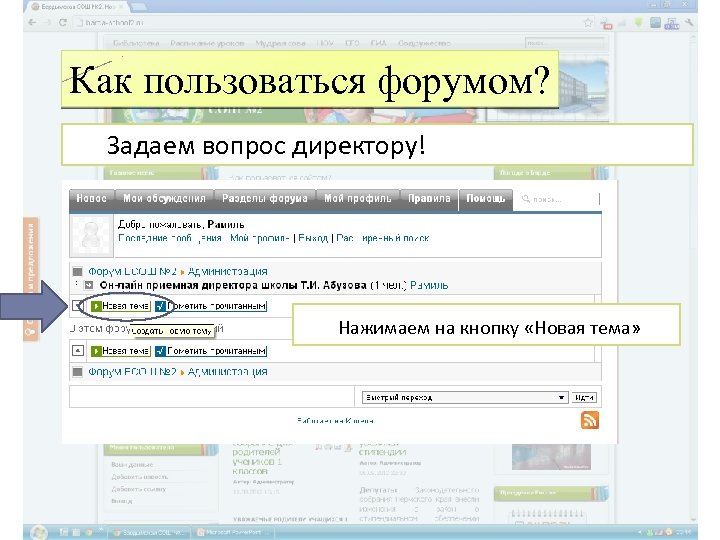This screenshot has width=720, height=540.
Task: Click the up-arrow icon beside the lower Новая тема
Action: 78,351
